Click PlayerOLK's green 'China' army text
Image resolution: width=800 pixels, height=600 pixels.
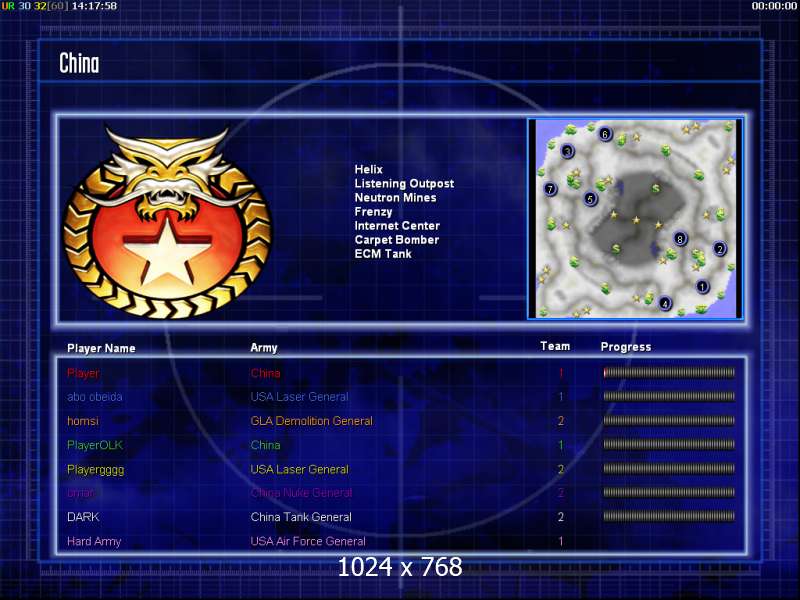point(265,445)
